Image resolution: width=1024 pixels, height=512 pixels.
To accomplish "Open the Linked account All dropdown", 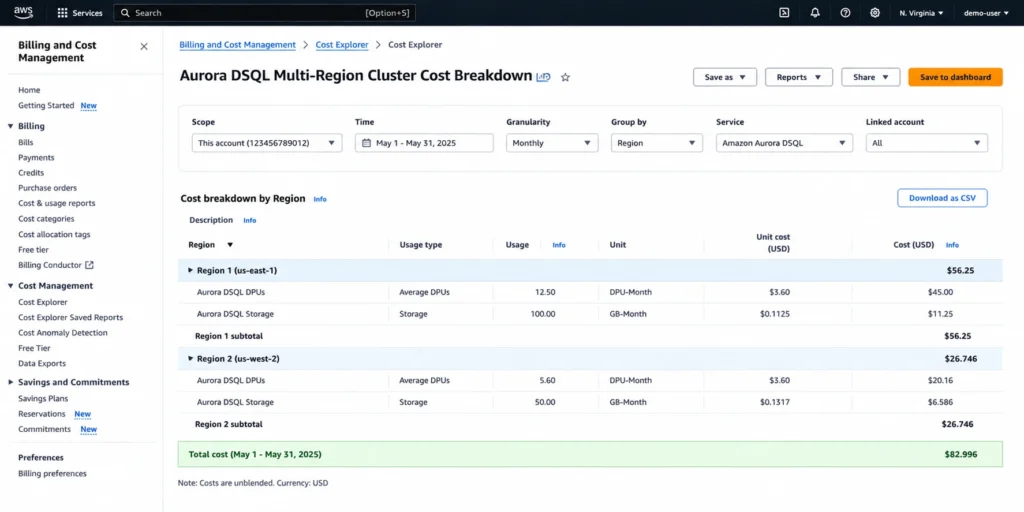I will (927, 143).
